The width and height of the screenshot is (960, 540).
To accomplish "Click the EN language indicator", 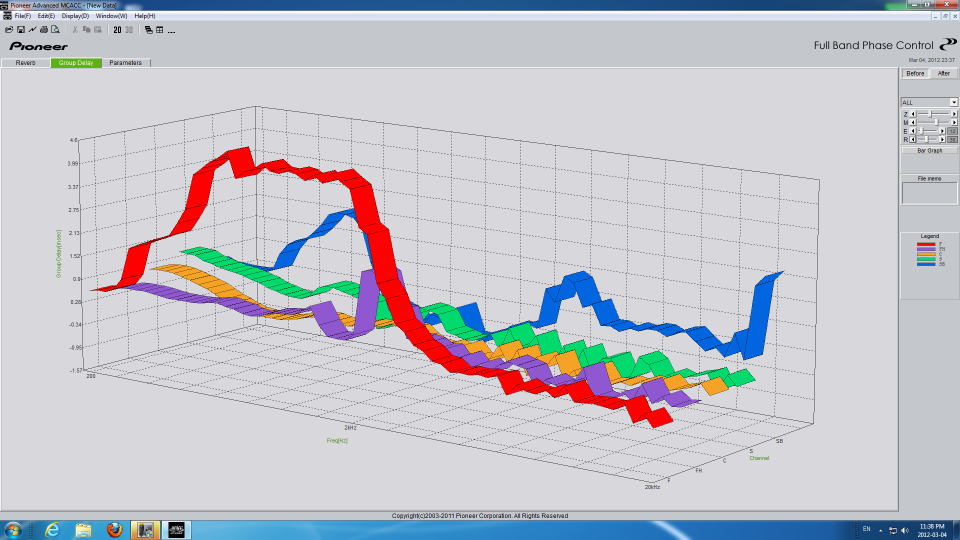I will point(866,529).
